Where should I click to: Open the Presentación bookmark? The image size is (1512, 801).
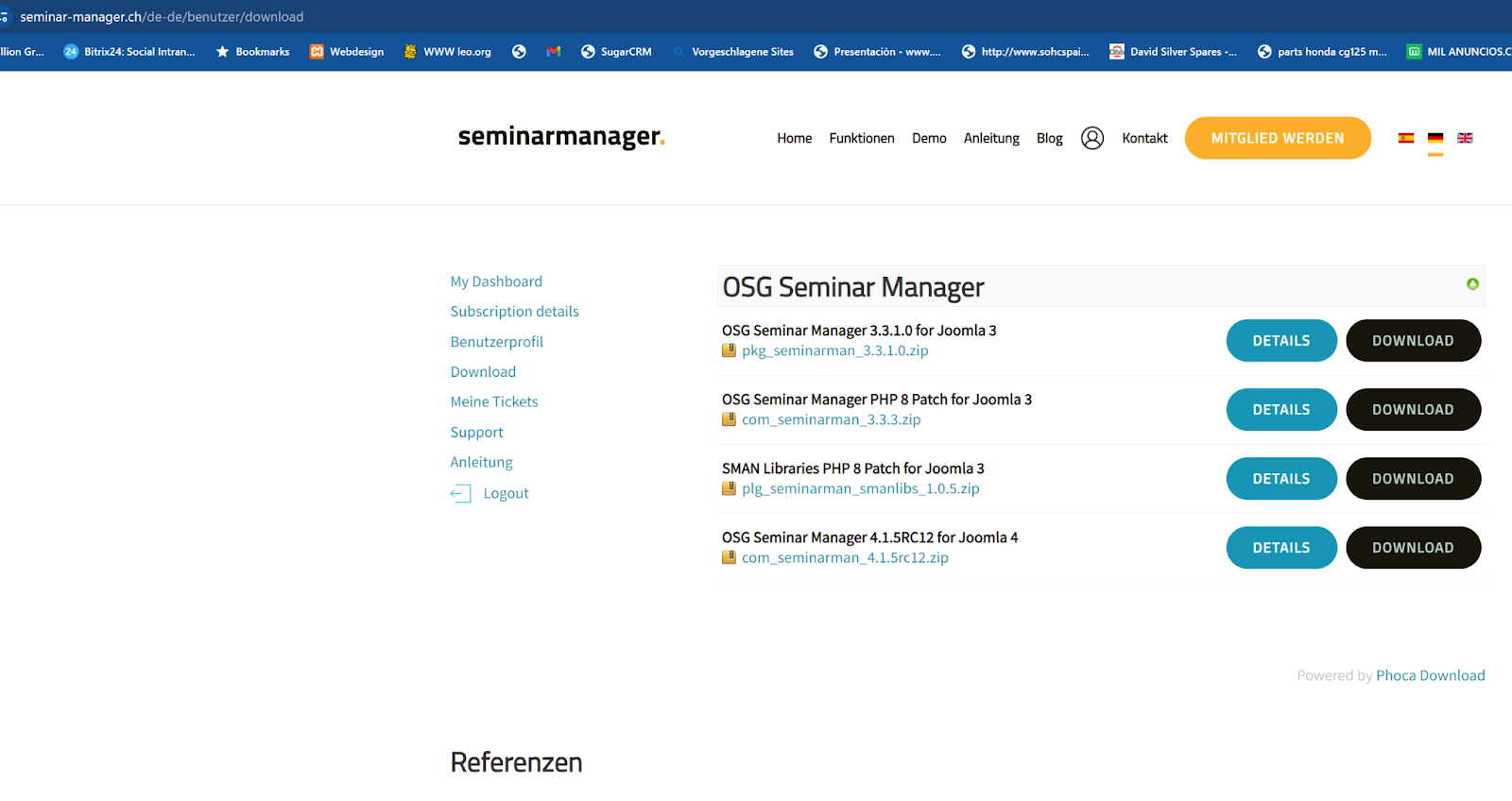pos(877,52)
